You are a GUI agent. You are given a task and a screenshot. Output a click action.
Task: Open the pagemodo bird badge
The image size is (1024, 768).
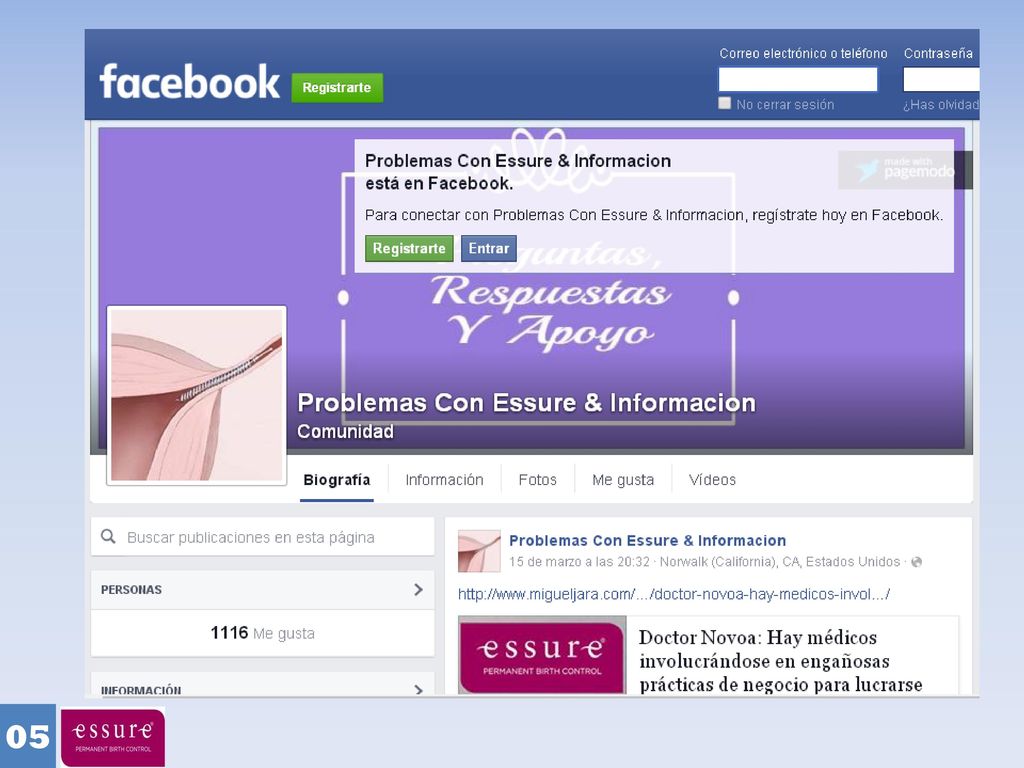[x=904, y=170]
